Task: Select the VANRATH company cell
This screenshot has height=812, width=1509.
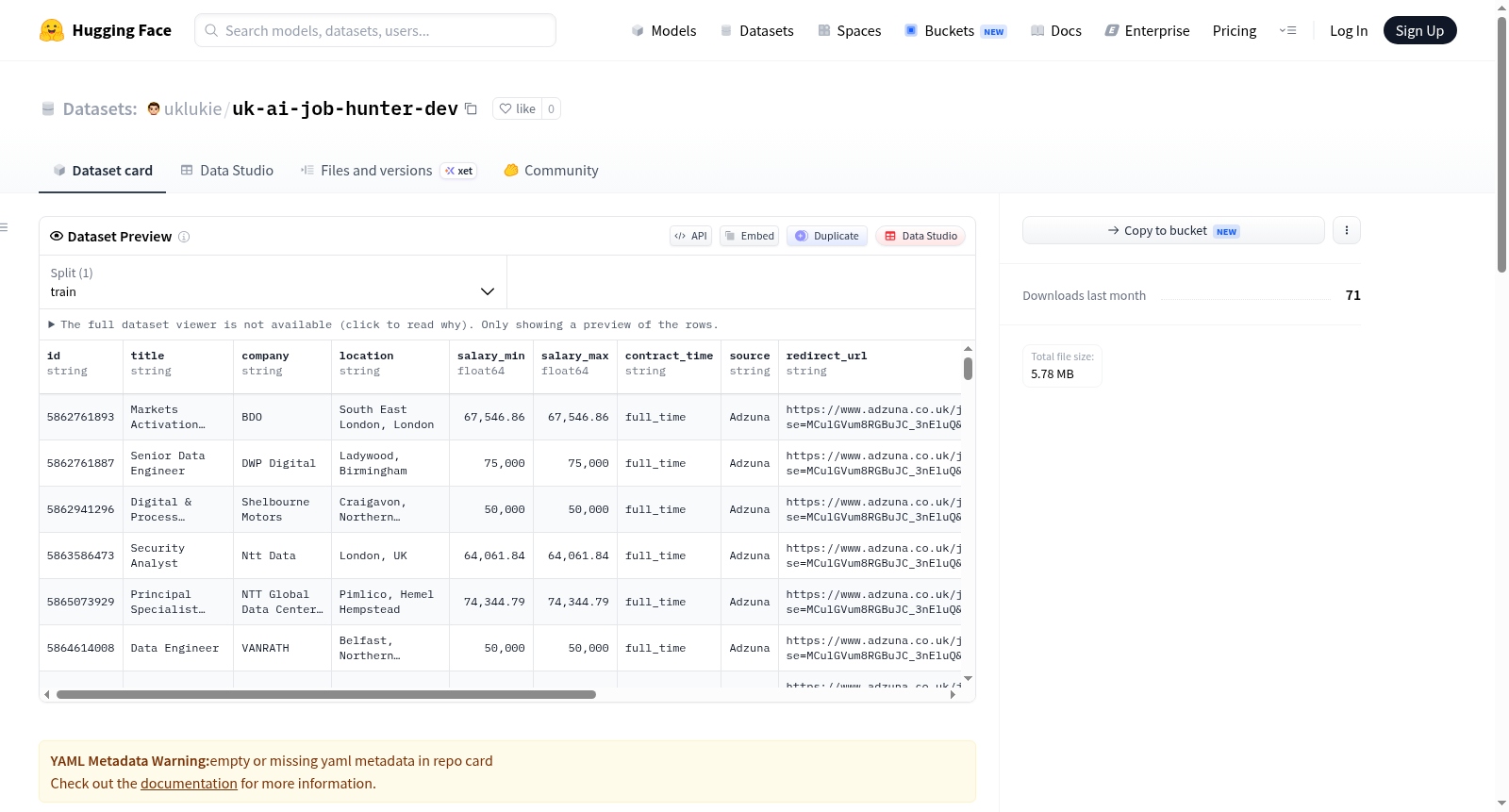Action: pos(283,648)
